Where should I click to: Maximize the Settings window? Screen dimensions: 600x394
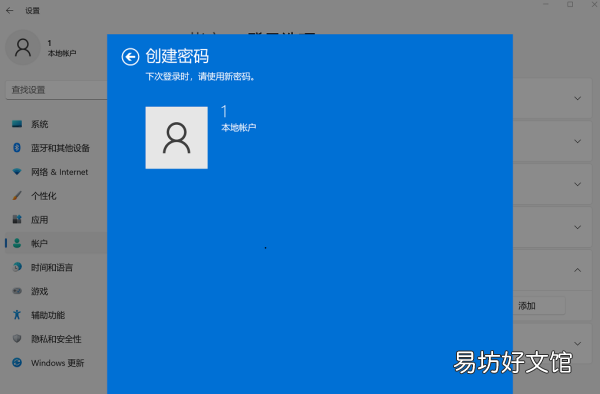[x=570, y=4]
